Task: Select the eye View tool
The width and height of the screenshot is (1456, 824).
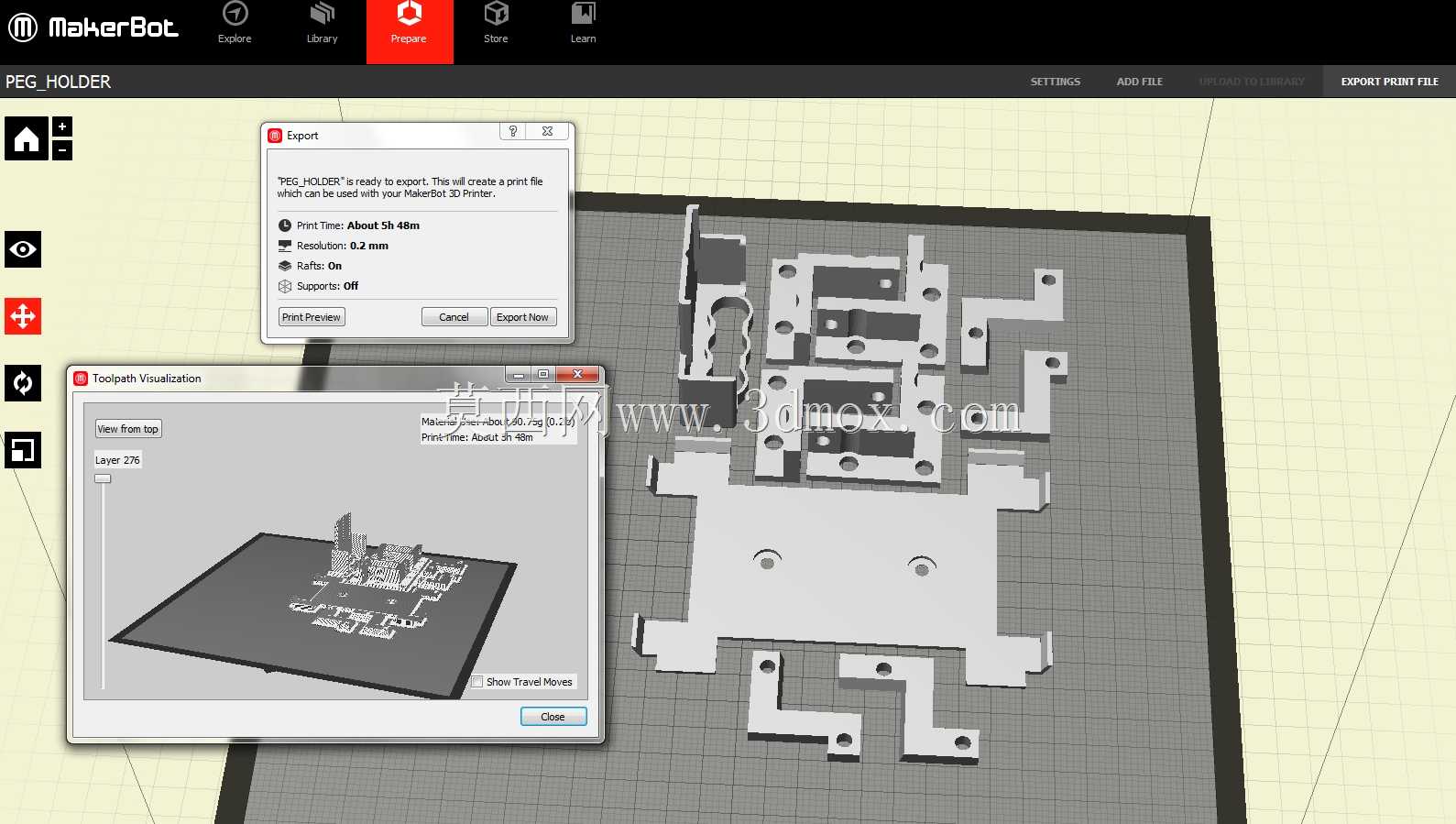Action: point(23,249)
